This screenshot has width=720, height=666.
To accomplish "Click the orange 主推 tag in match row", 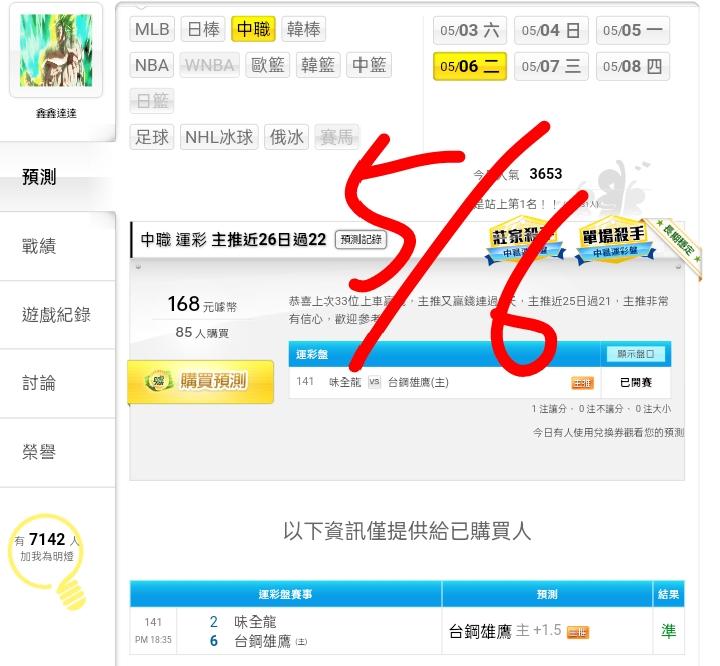I will point(582,382).
